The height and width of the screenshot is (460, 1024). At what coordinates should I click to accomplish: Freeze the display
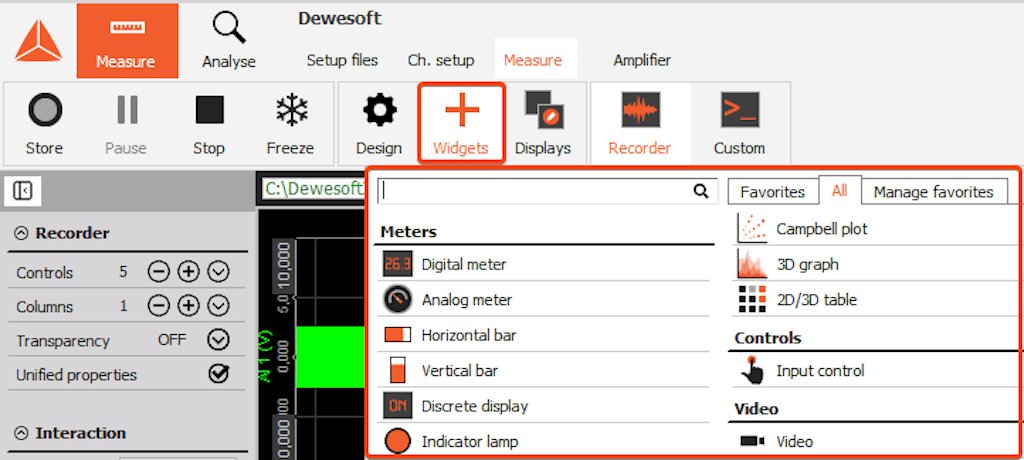click(290, 123)
